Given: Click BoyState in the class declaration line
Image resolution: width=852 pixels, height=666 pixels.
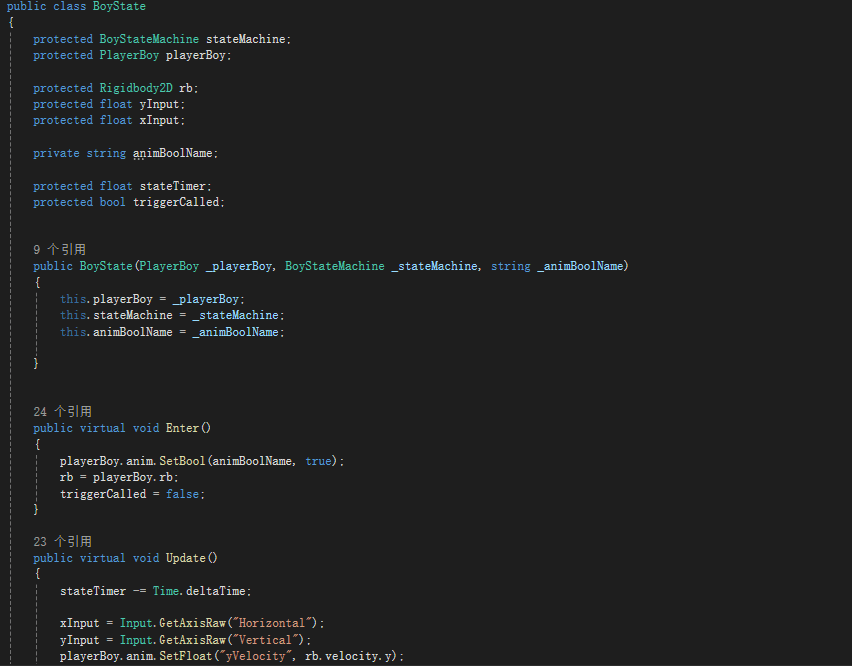Looking at the screenshot, I should click(x=119, y=7).
